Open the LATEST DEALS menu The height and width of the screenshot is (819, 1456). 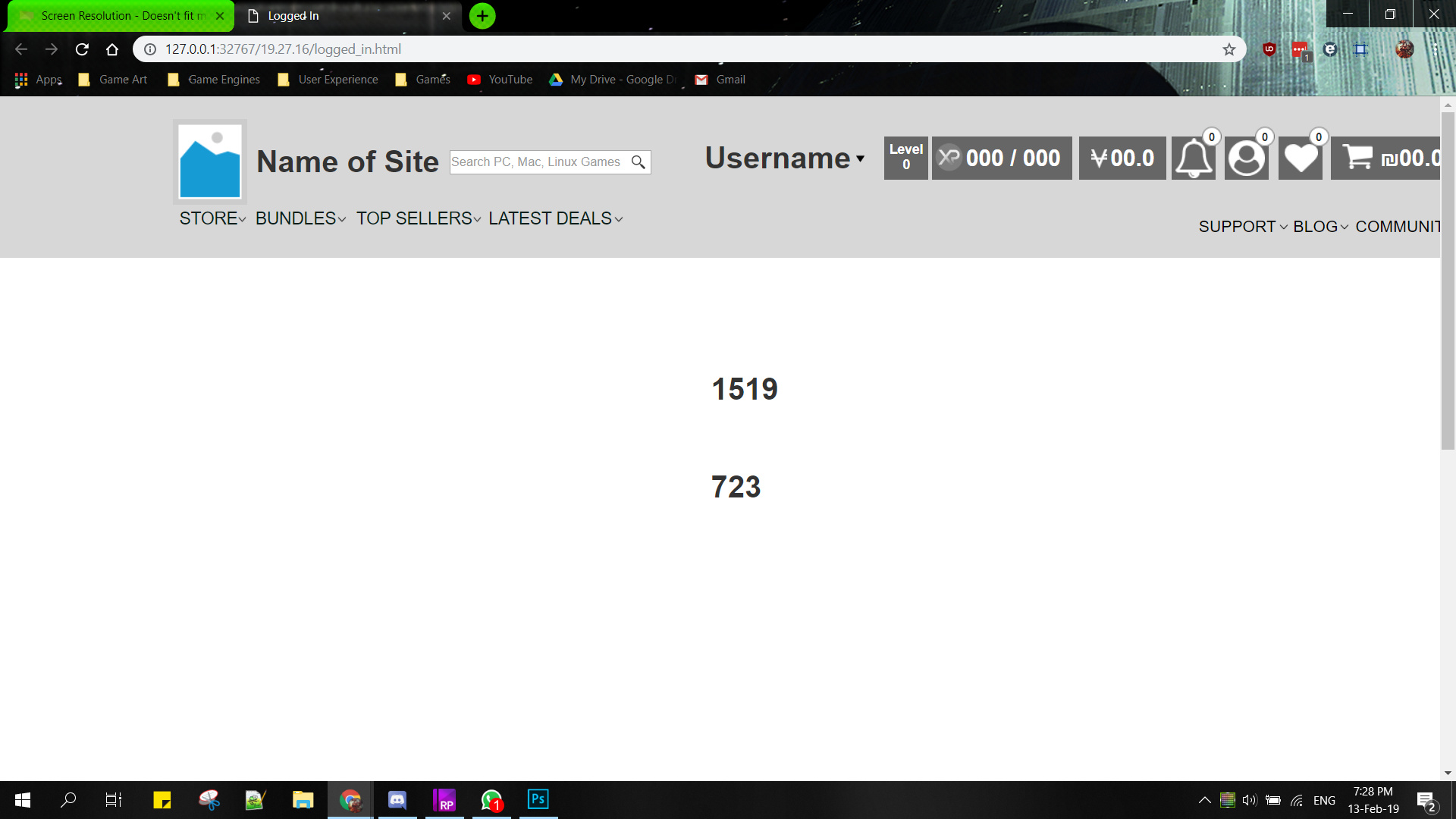[555, 218]
